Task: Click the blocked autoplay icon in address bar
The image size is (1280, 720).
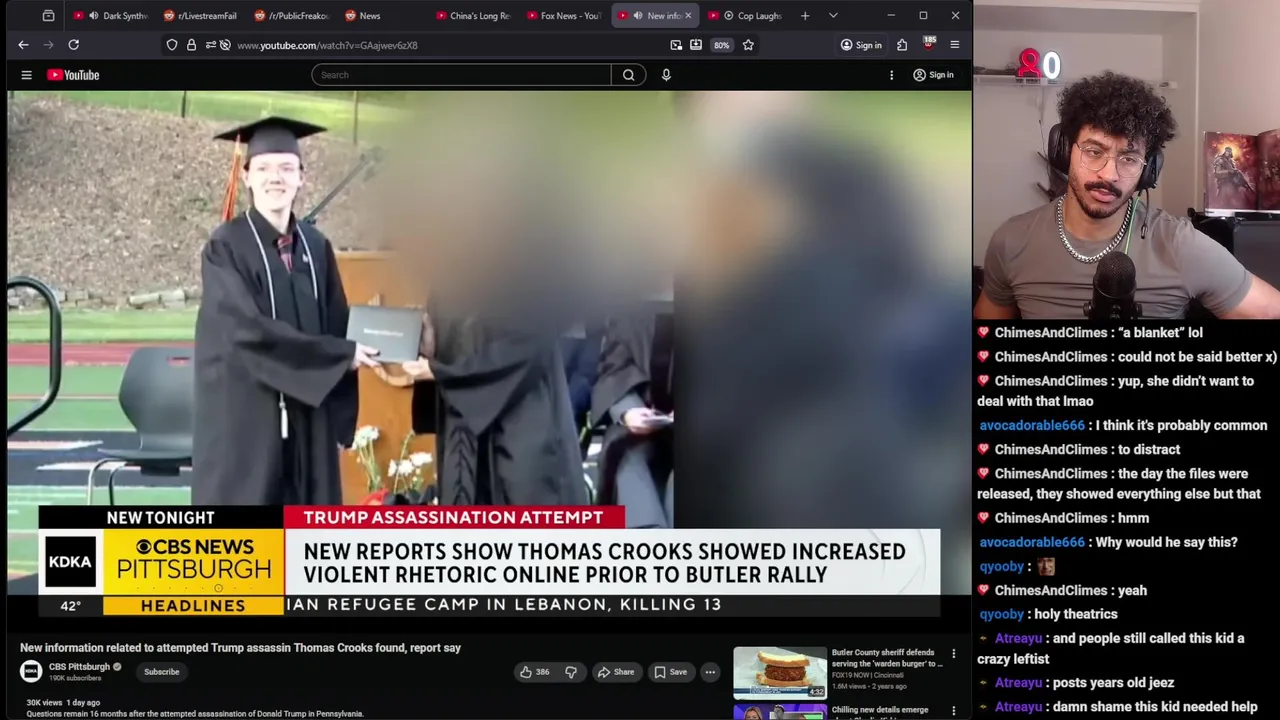Action: tap(225, 45)
